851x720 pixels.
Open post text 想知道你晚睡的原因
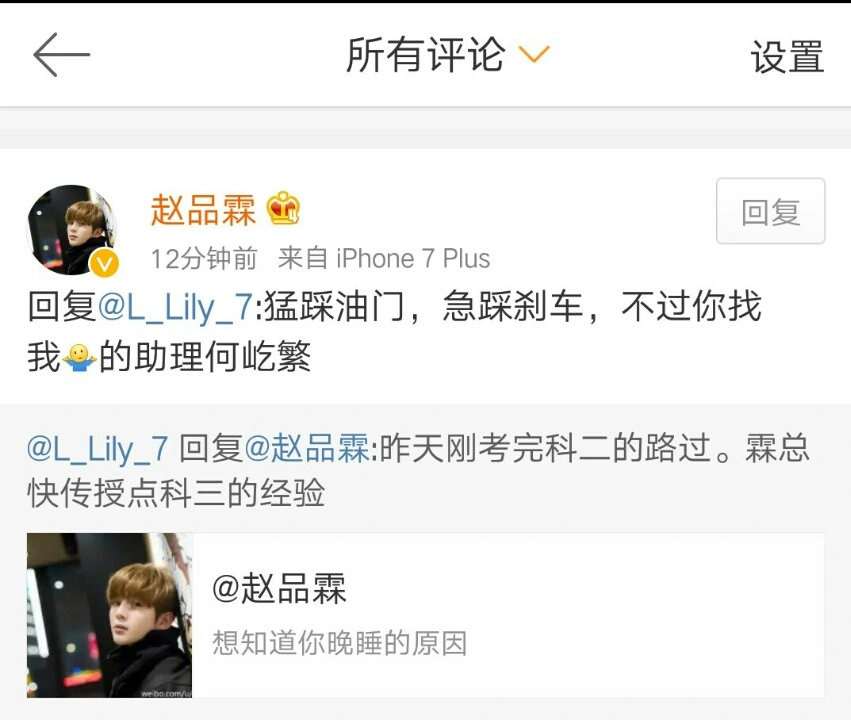[x=339, y=643]
